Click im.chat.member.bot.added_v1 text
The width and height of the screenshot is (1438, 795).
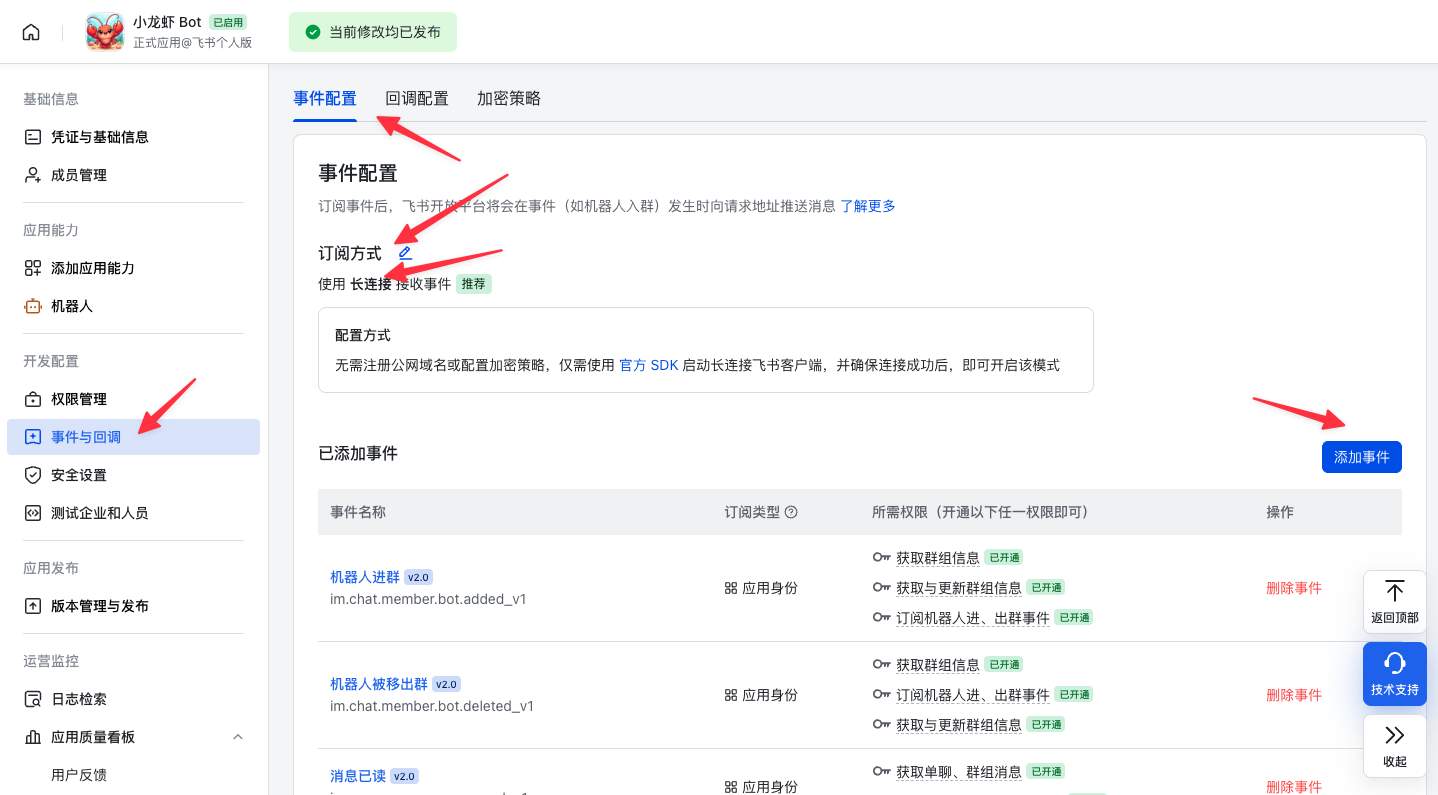click(x=428, y=599)
